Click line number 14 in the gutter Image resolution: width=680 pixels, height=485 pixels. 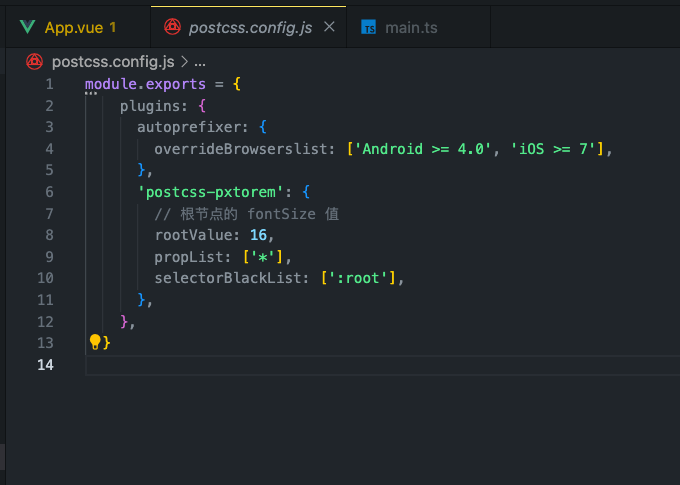point(45,365)
